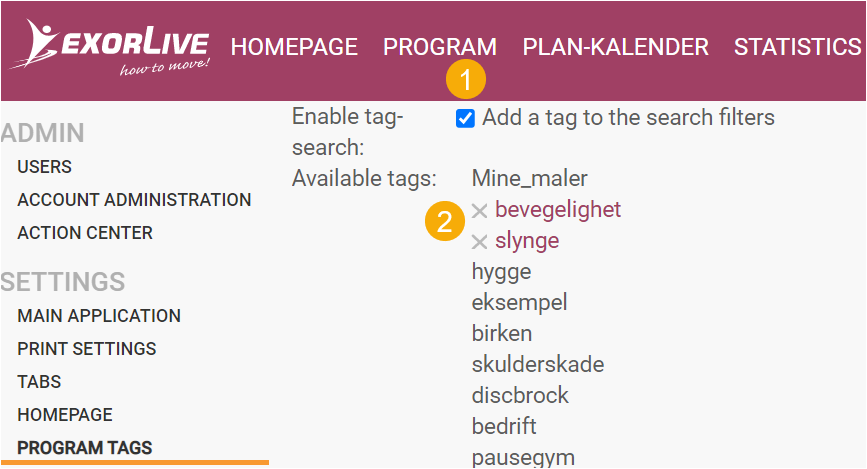Go to PLAN-KALENDER in top navigation
This screenshot has width=867, height=469.
click(x=615, y=47)
